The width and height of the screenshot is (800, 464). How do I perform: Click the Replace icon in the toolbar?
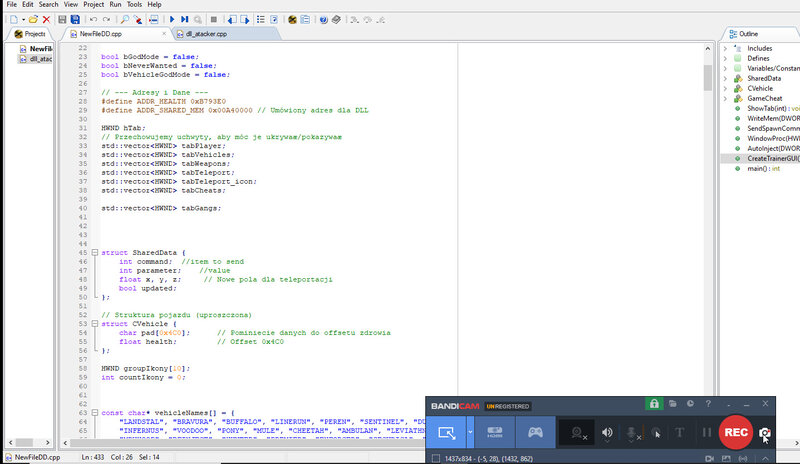tap(138, 19)
